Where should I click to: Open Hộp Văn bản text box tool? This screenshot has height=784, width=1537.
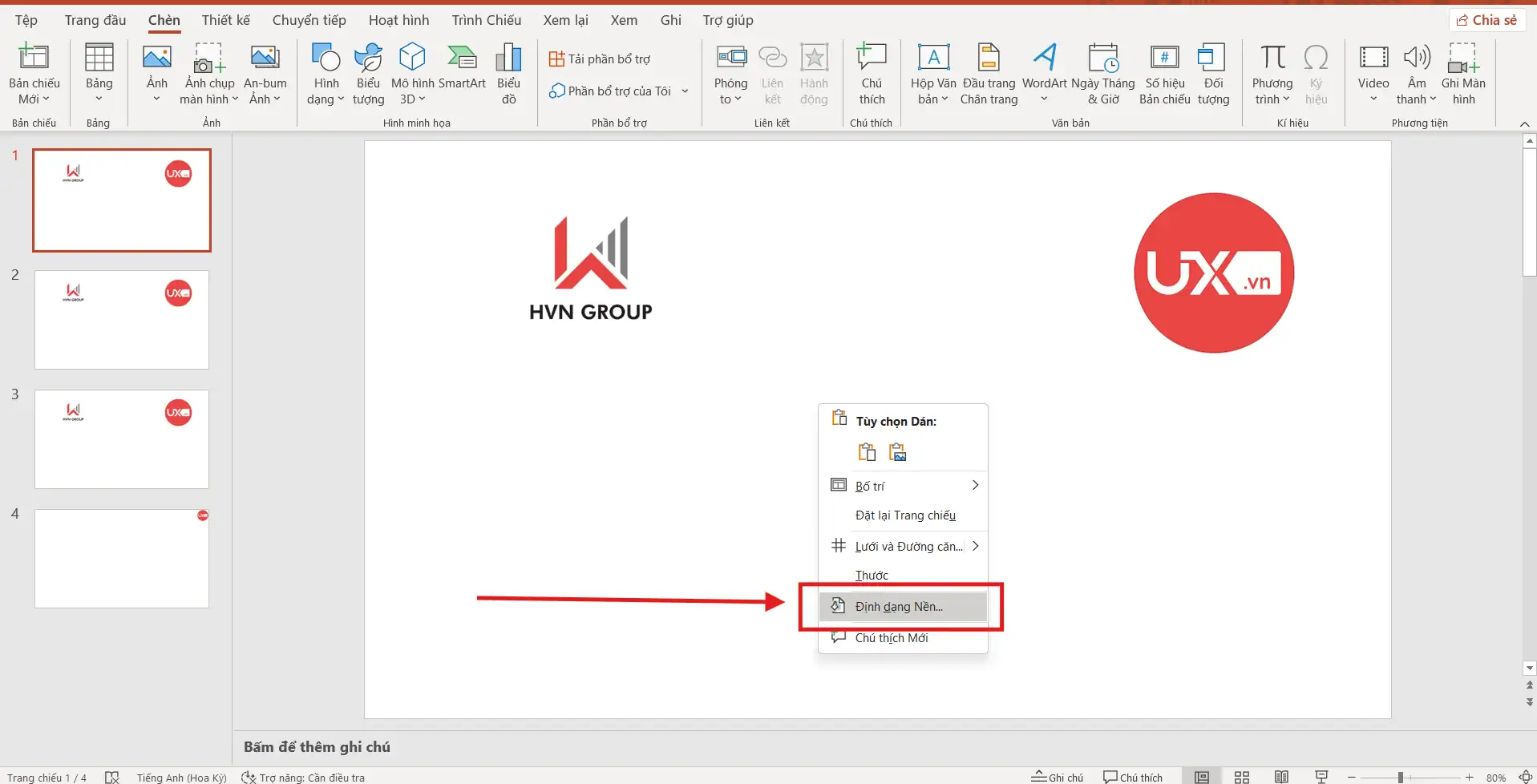[x=933, y=74]
